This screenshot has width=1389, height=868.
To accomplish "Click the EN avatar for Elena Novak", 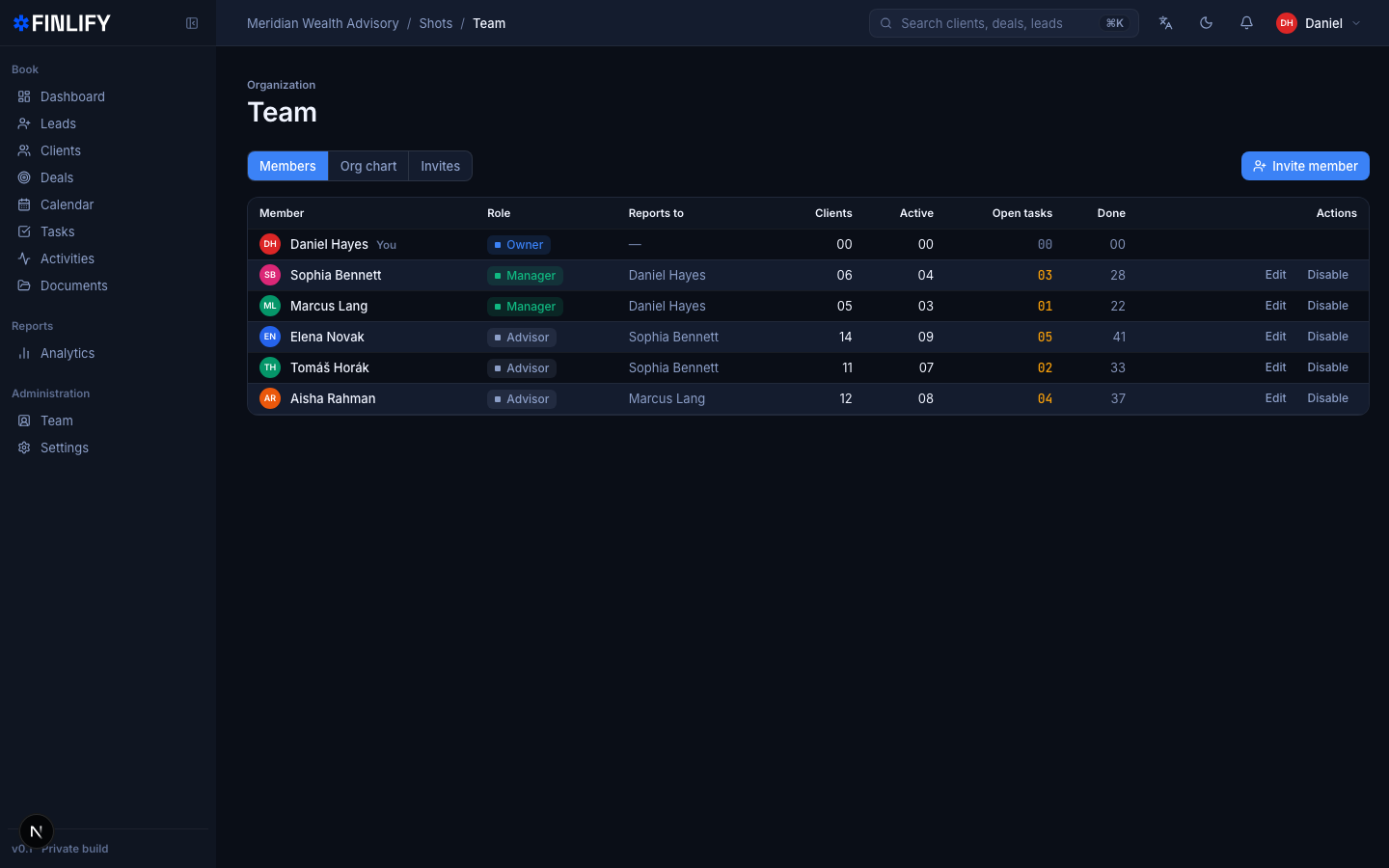I will 270,337.
